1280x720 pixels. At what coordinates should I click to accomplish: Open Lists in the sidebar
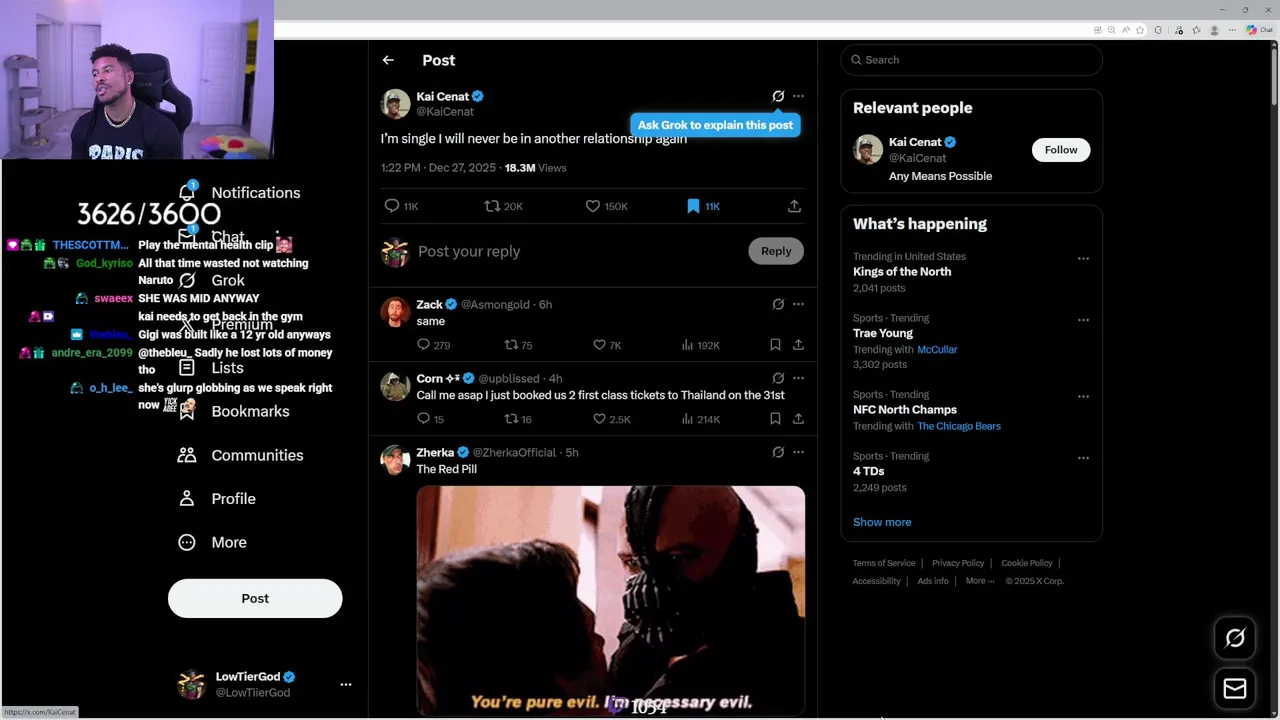pyautogui.click(x=211, y=368)
